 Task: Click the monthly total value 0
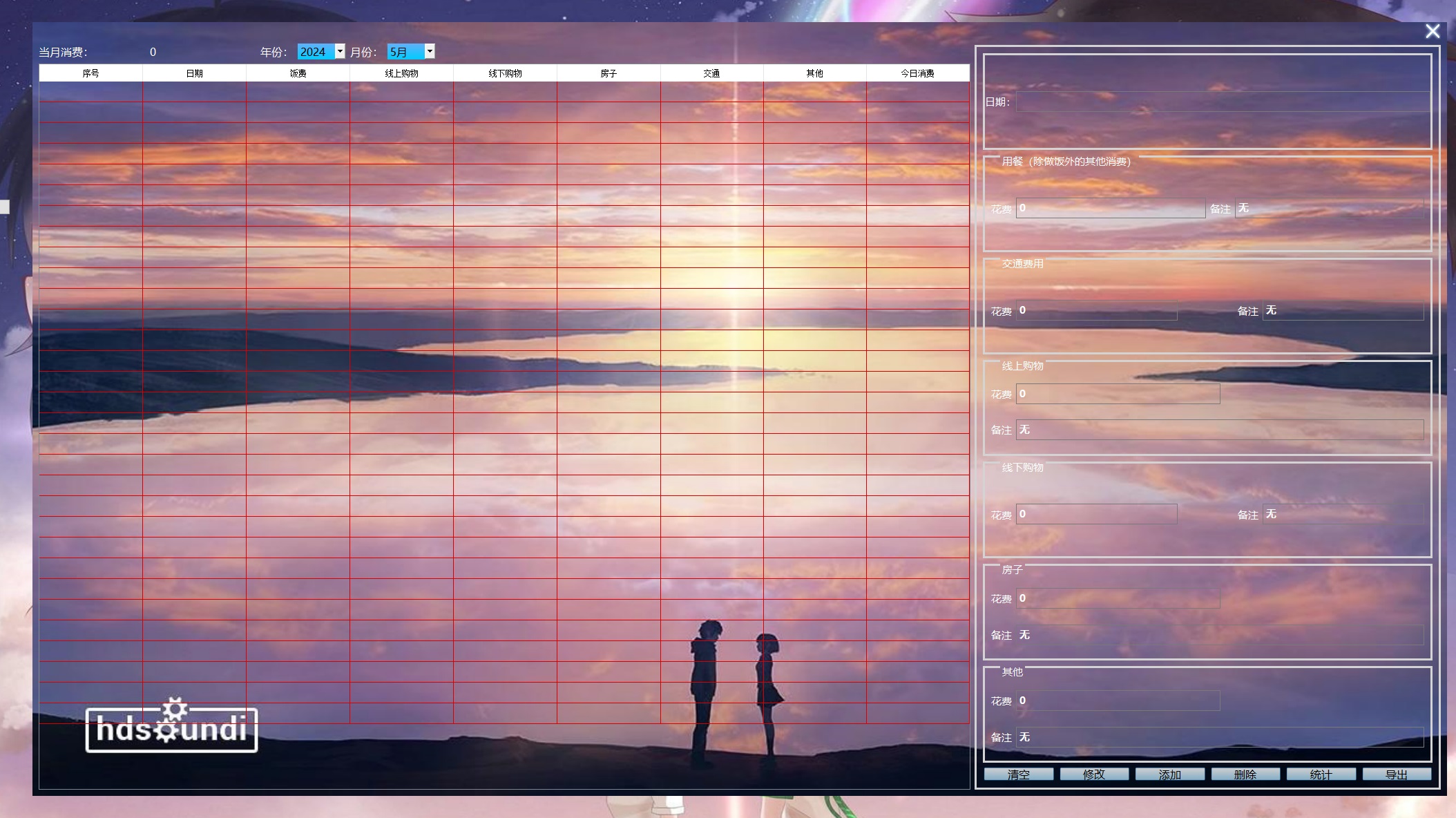(x=153, y=53)
